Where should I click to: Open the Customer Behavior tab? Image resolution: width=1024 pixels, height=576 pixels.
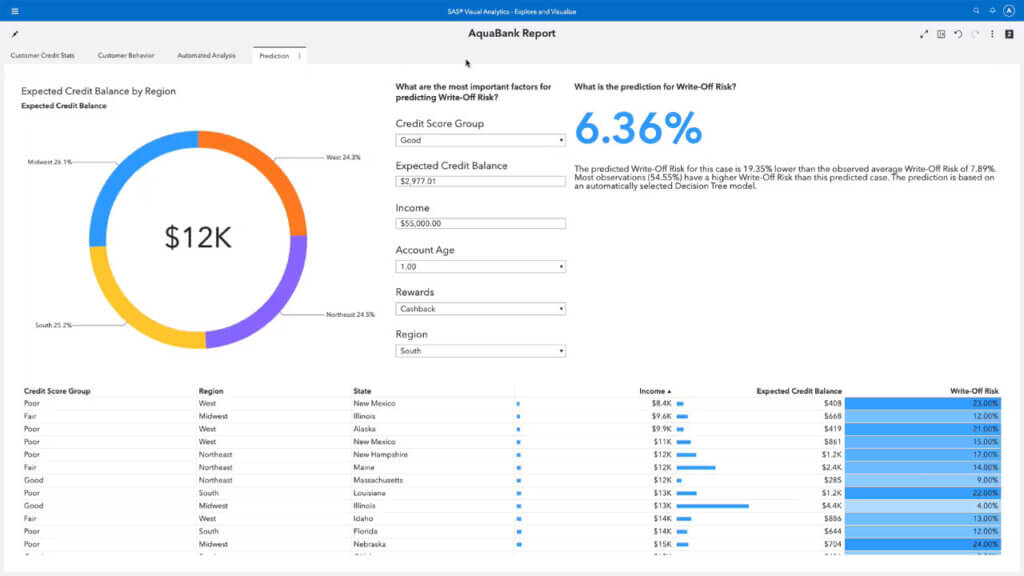click(x=126, y=56)
